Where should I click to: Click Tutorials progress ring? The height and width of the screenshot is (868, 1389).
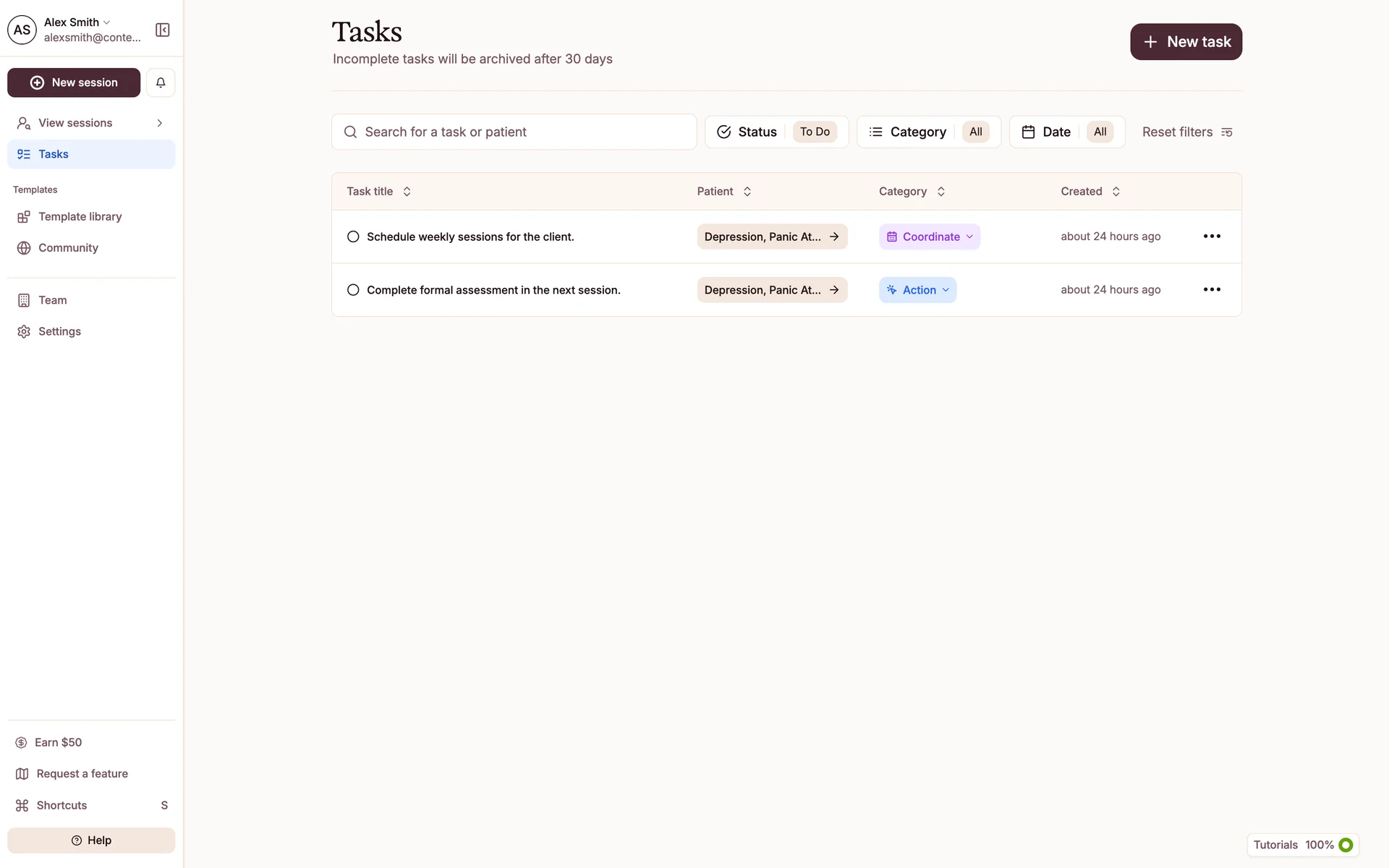coord(1346,845)
